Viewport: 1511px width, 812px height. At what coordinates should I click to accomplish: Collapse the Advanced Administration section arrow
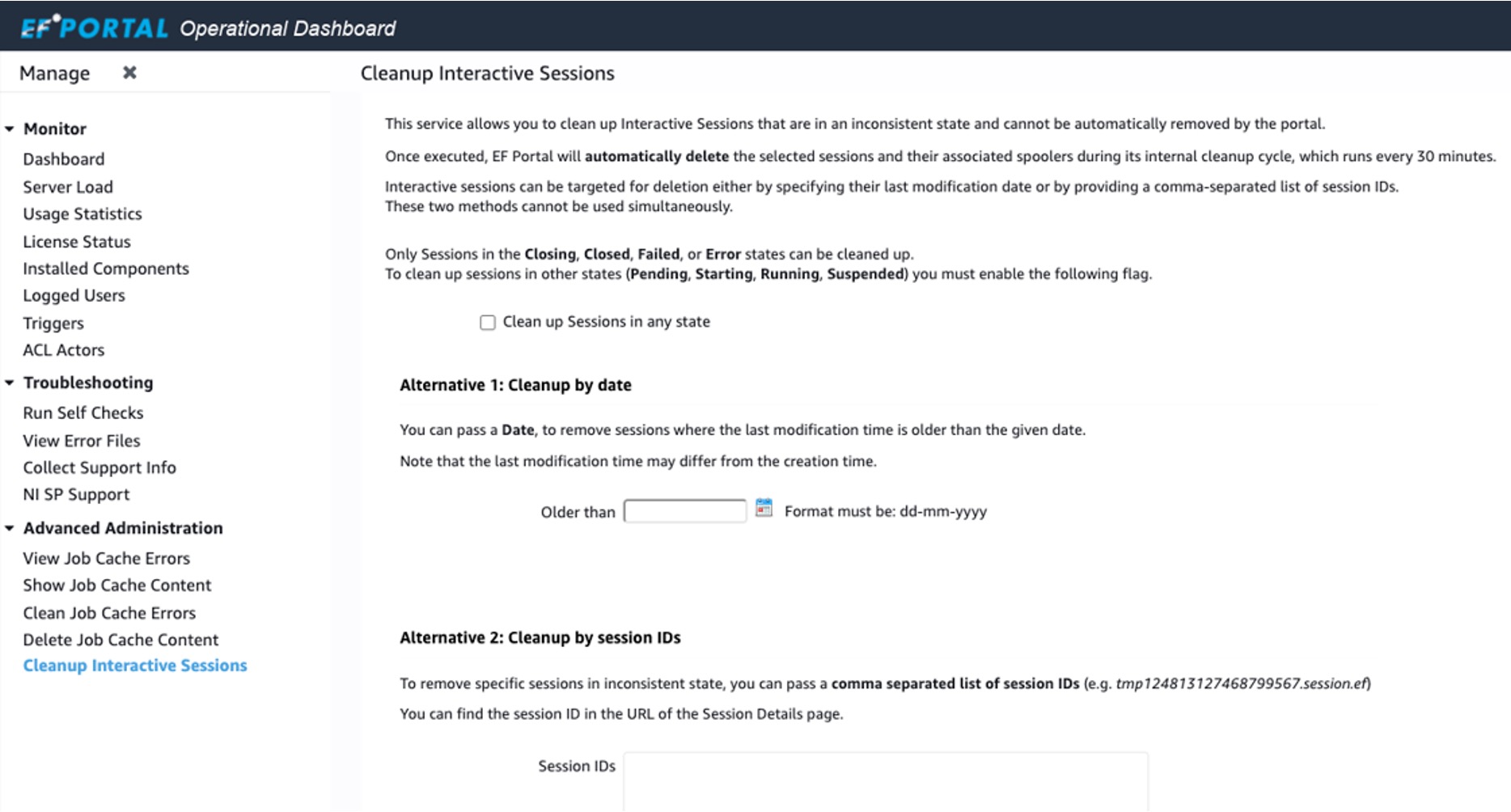tap(10, 528)
